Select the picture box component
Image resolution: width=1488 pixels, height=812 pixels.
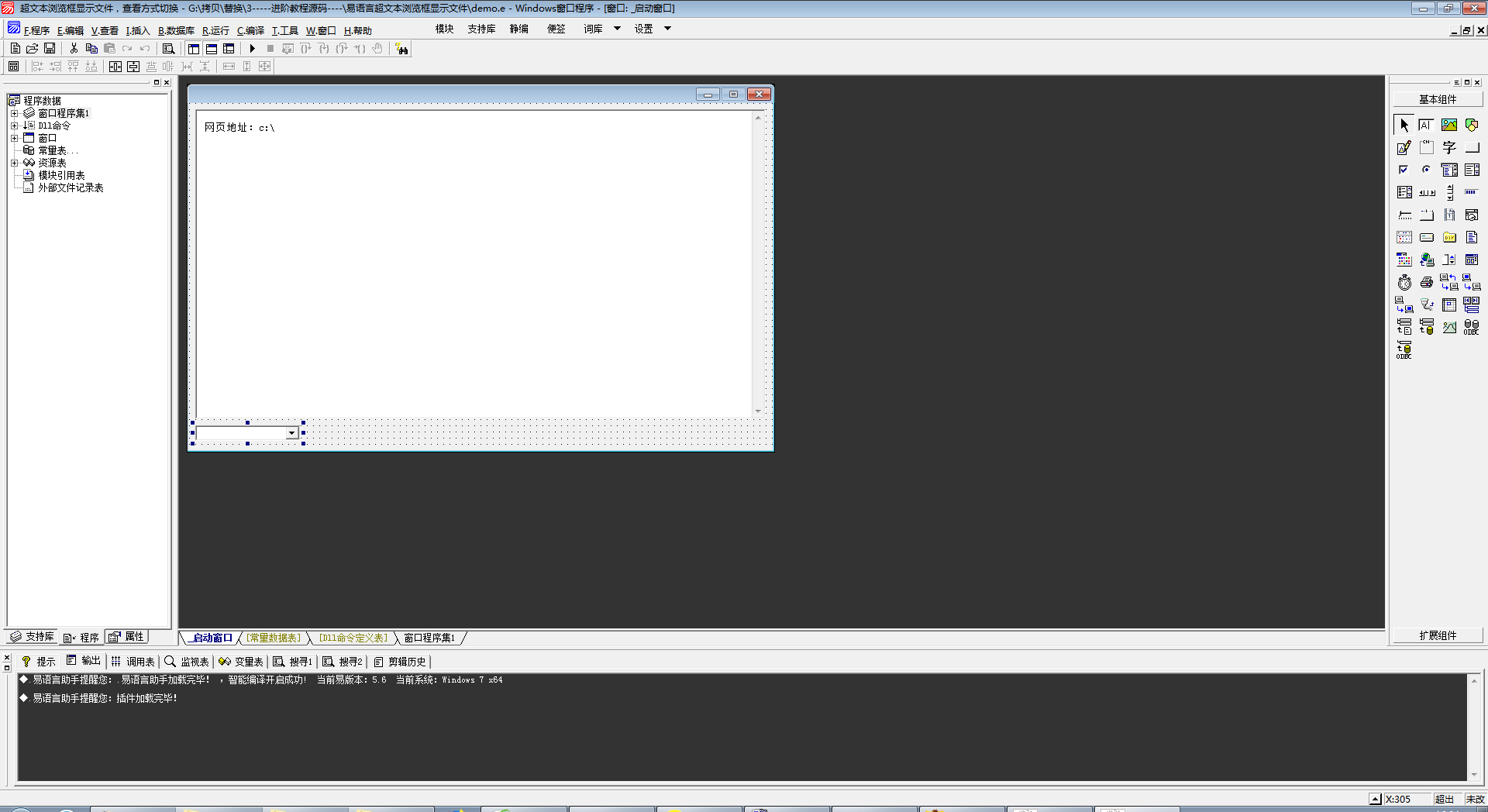tap(1449, 125)
